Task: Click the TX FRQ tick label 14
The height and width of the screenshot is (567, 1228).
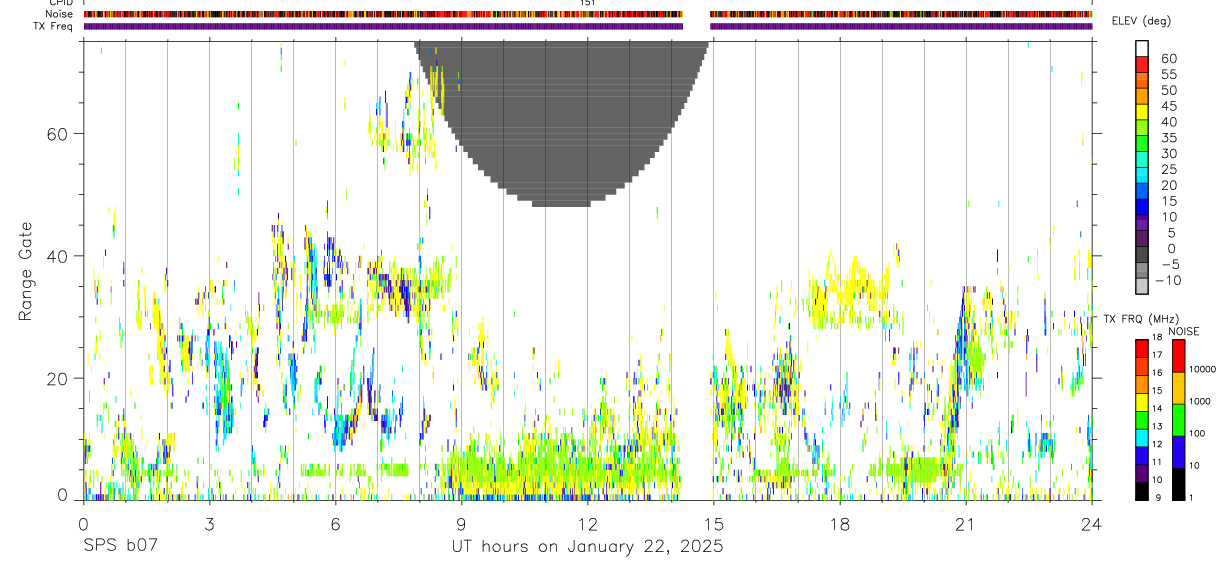Action: [1157, 408]
